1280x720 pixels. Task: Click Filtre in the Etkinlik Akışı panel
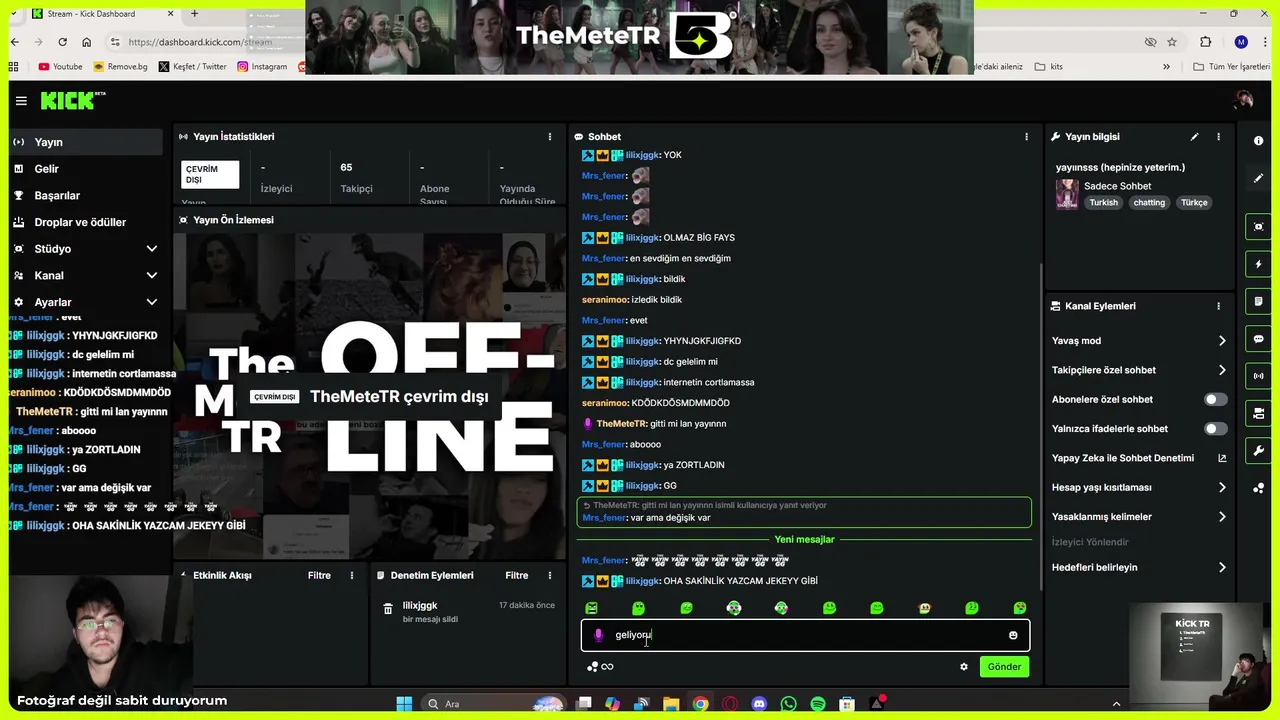[x=319, y=575]
